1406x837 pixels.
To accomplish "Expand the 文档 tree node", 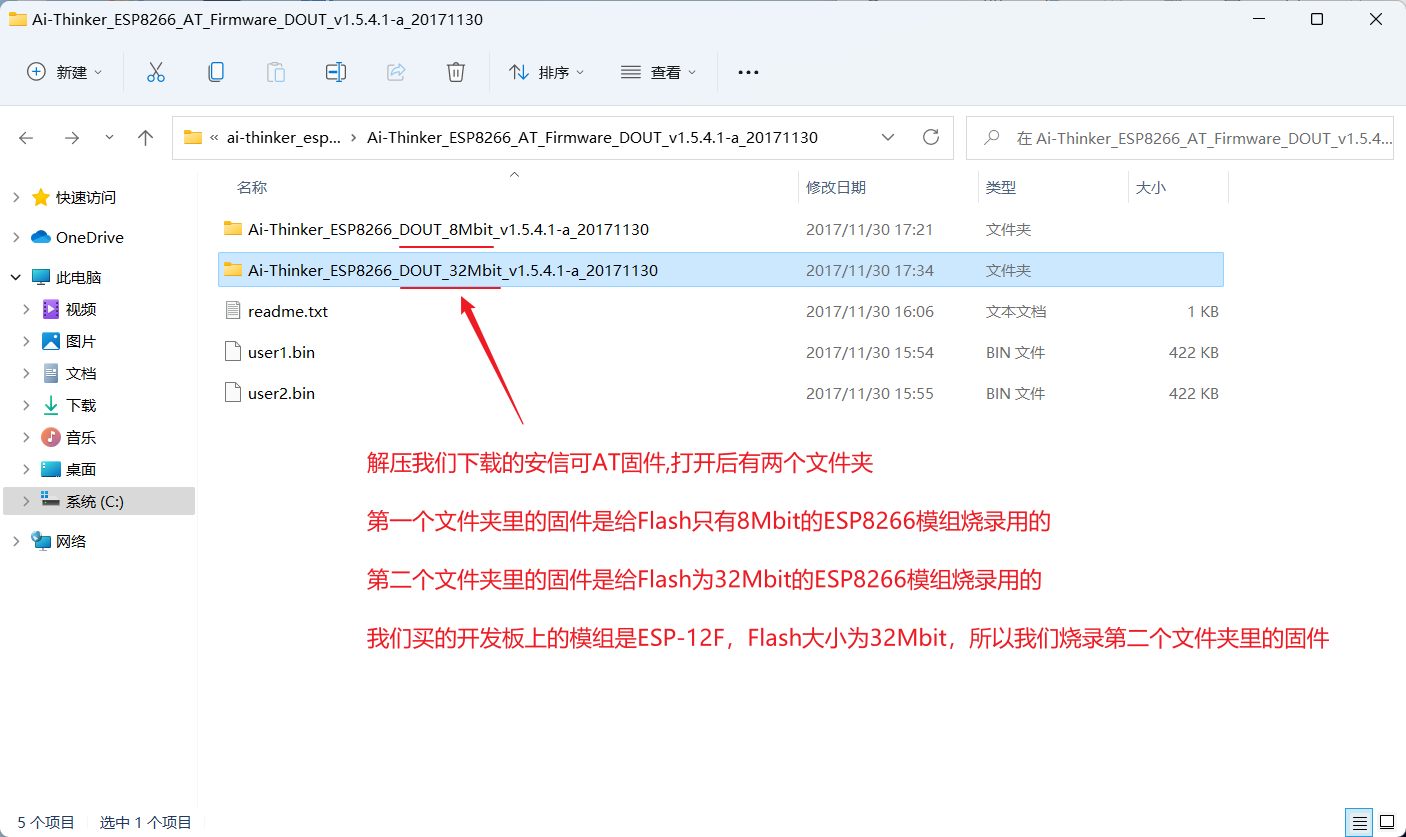I will tap(27, 373).
